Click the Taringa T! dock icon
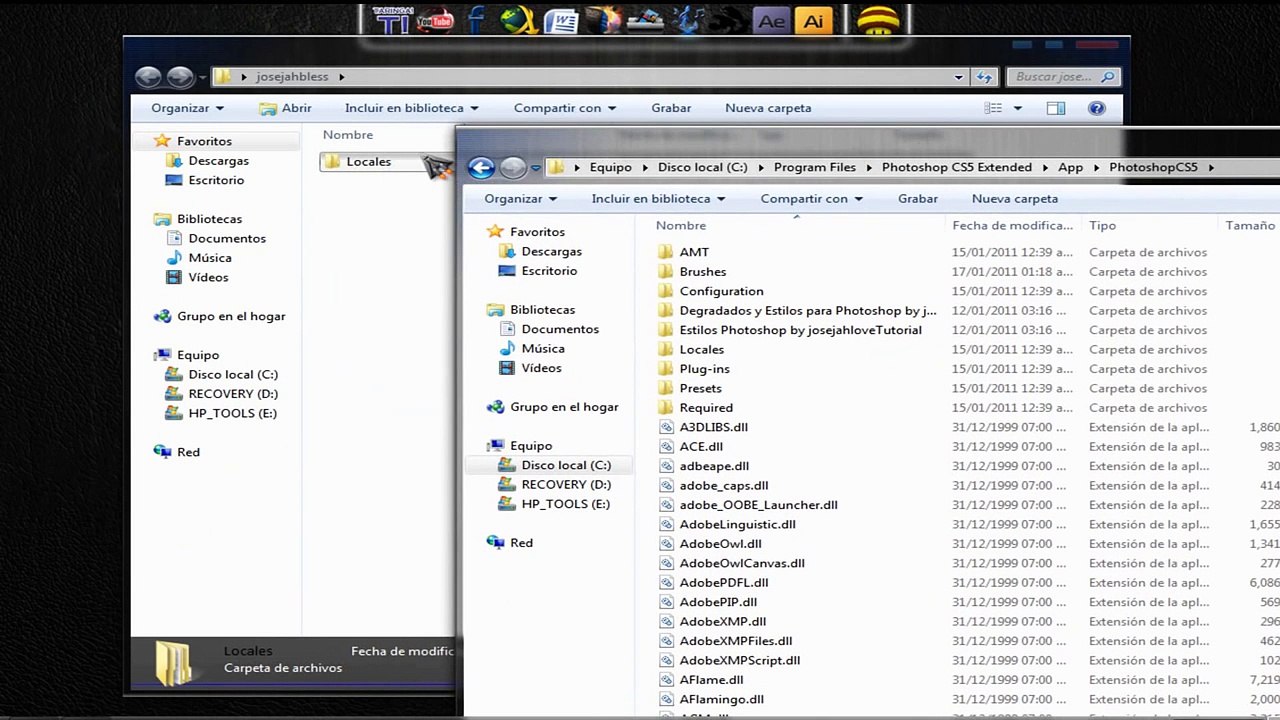Screen dimensions: 1280x720 pyautogui.click(x=391, y=21)
